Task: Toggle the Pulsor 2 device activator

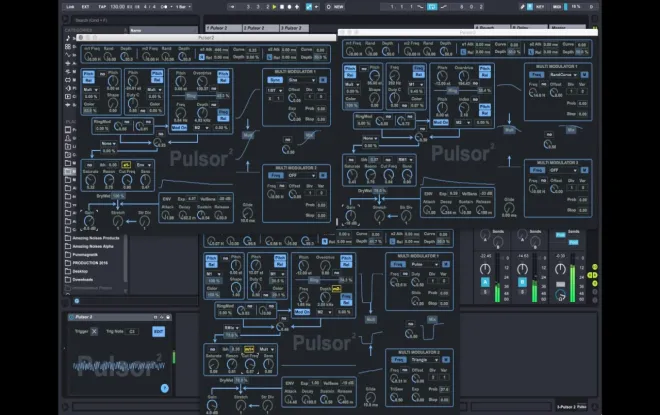Action: tap(72, 317)
